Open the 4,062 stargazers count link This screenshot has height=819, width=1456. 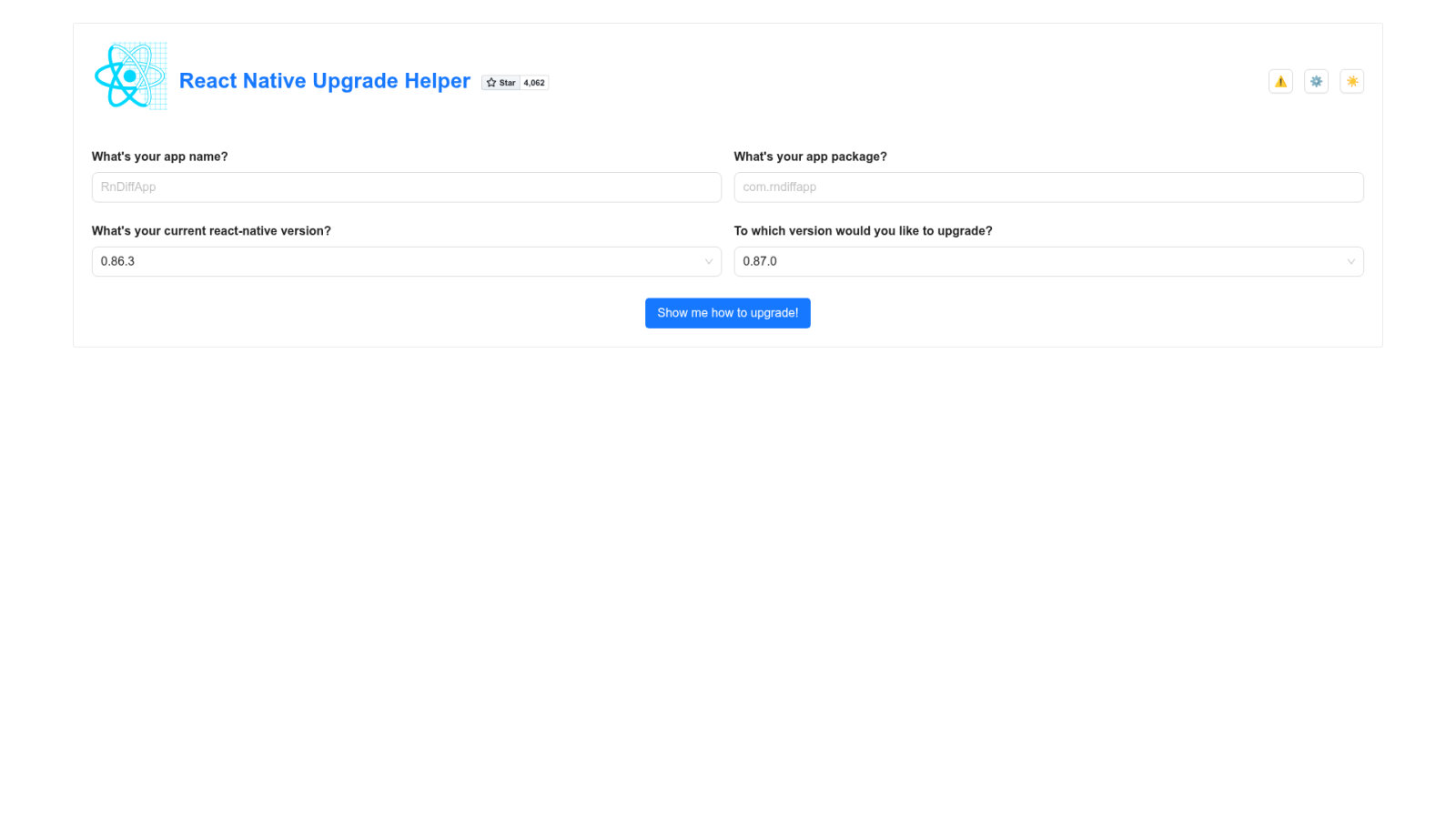click(534, 83)
